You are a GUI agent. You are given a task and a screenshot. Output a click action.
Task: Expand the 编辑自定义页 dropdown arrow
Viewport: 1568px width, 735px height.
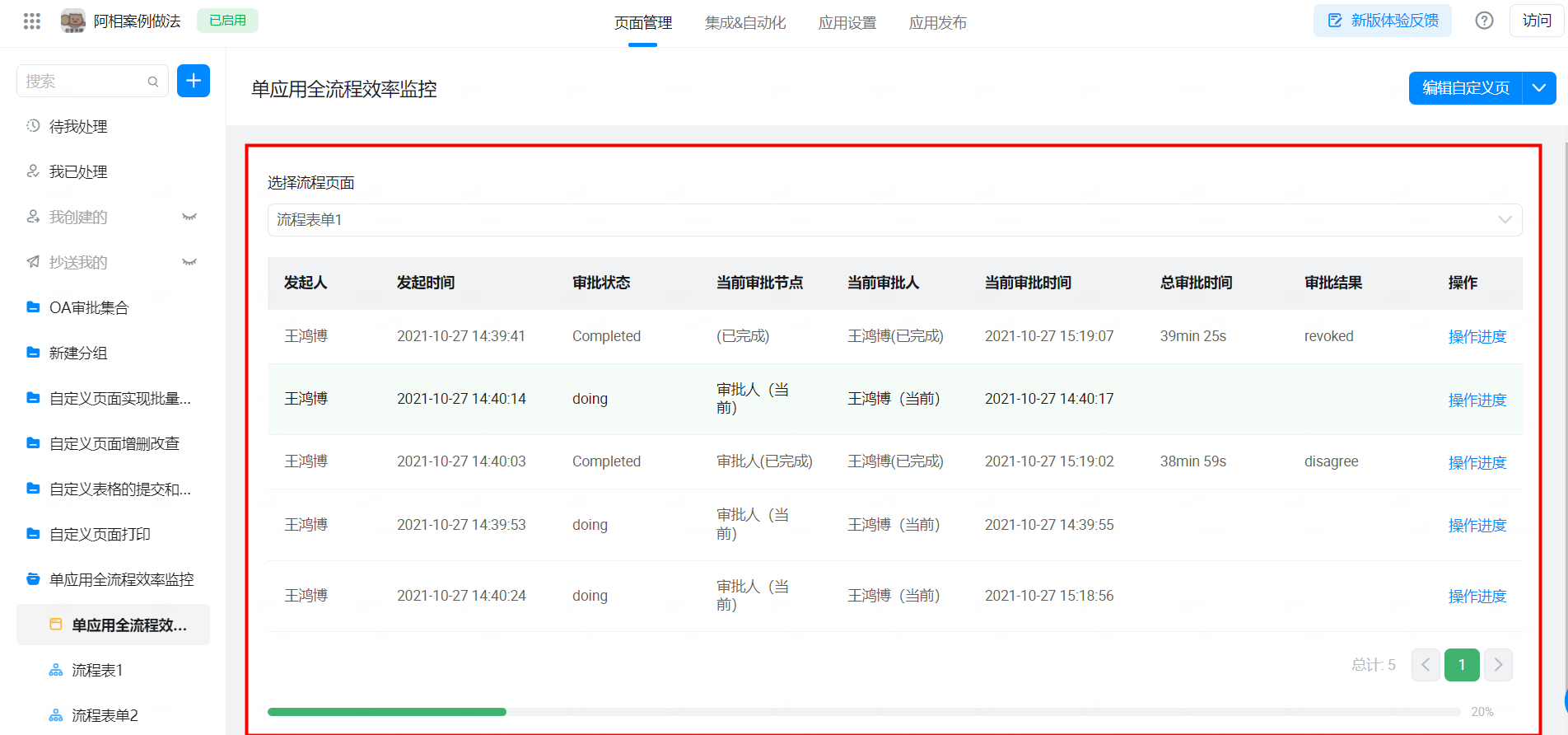point(1538,88)
